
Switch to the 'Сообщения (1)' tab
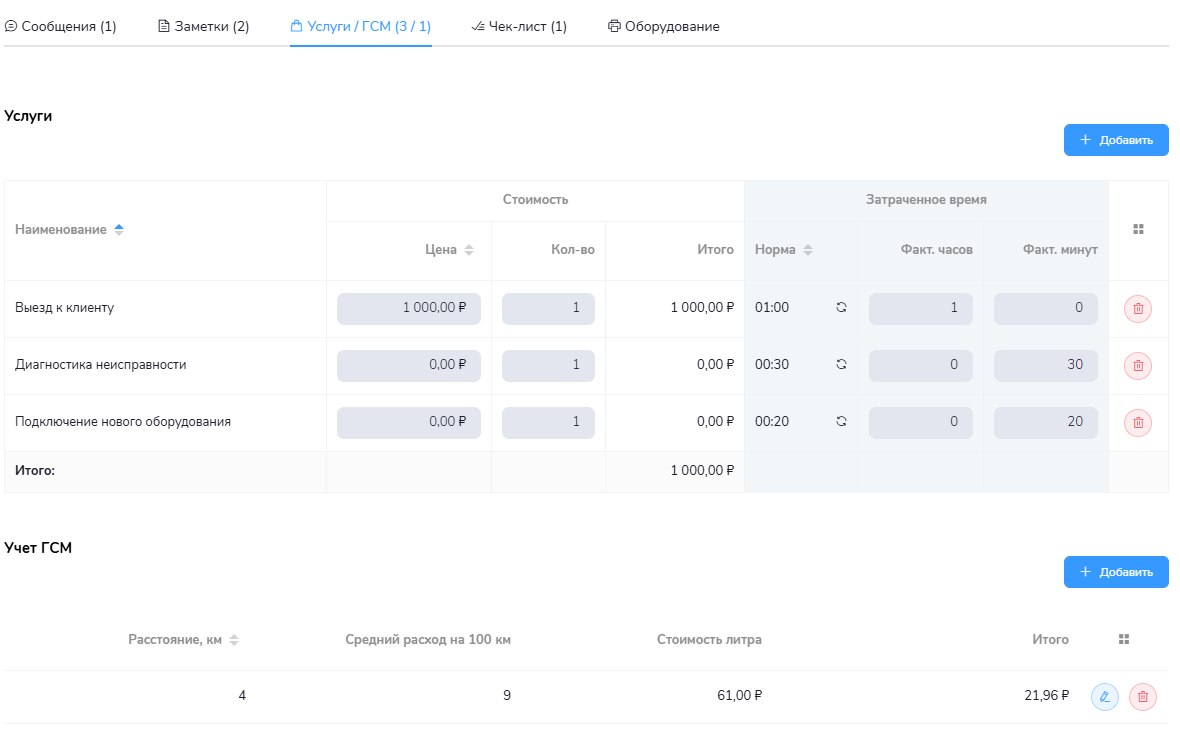[61, 26]
